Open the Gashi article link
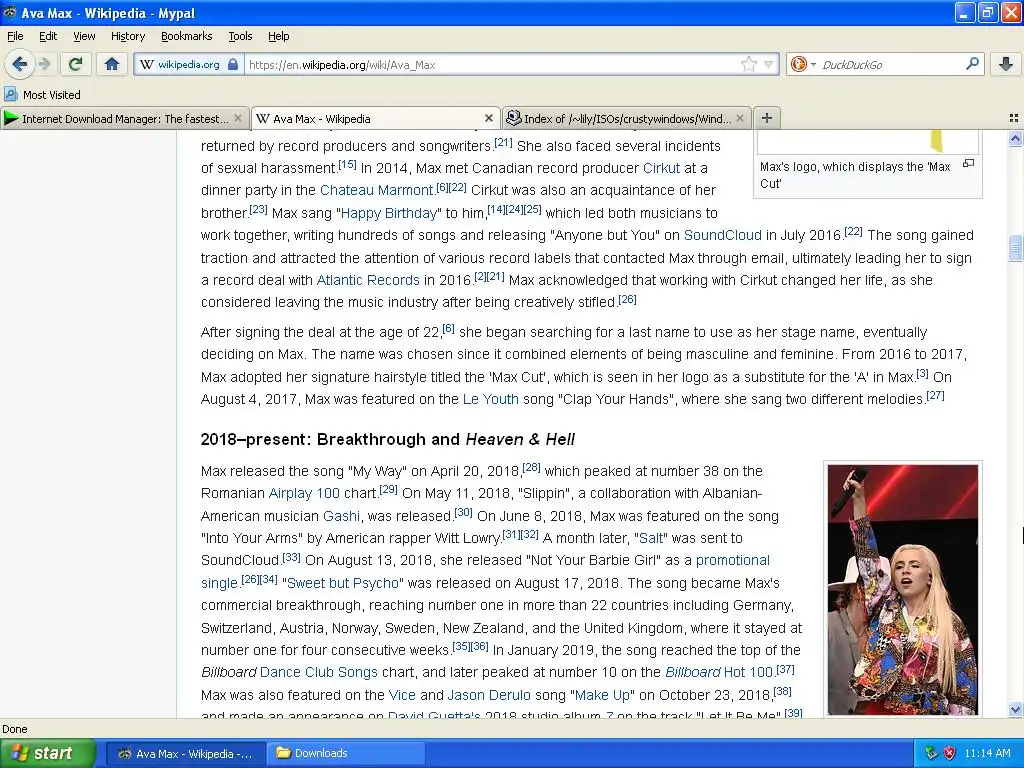The width and height of the screenshot is (1024, 768). click(x=341, y=516)
